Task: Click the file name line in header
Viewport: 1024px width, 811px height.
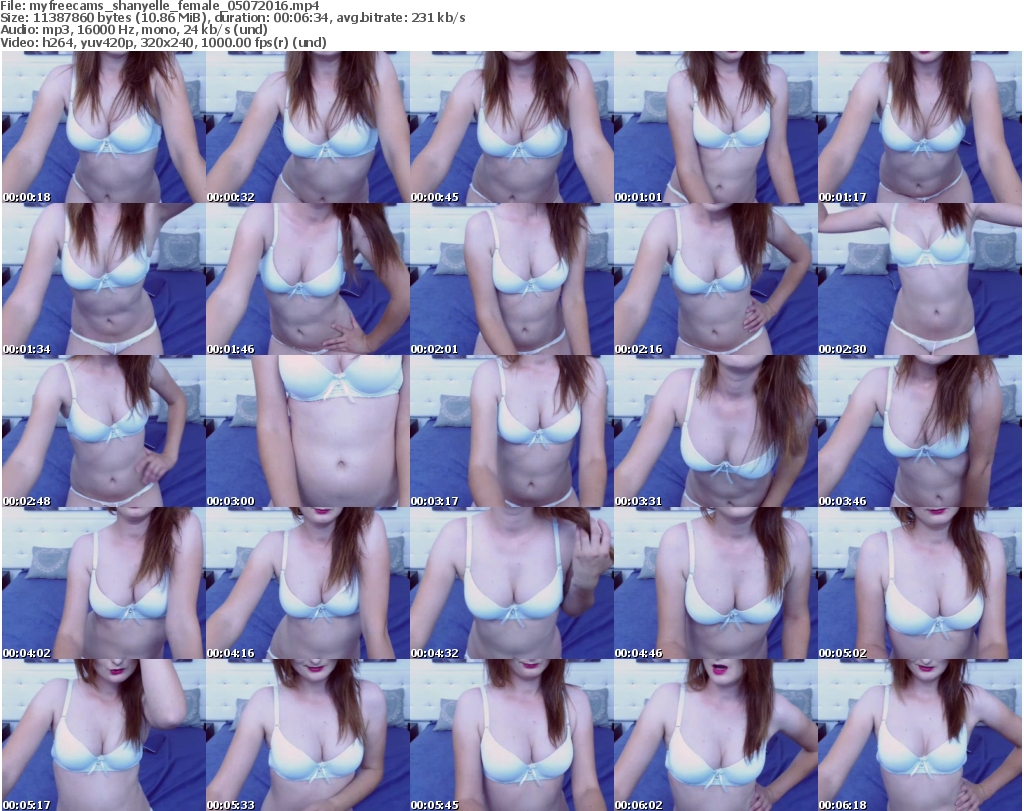Action: (160, 6)
